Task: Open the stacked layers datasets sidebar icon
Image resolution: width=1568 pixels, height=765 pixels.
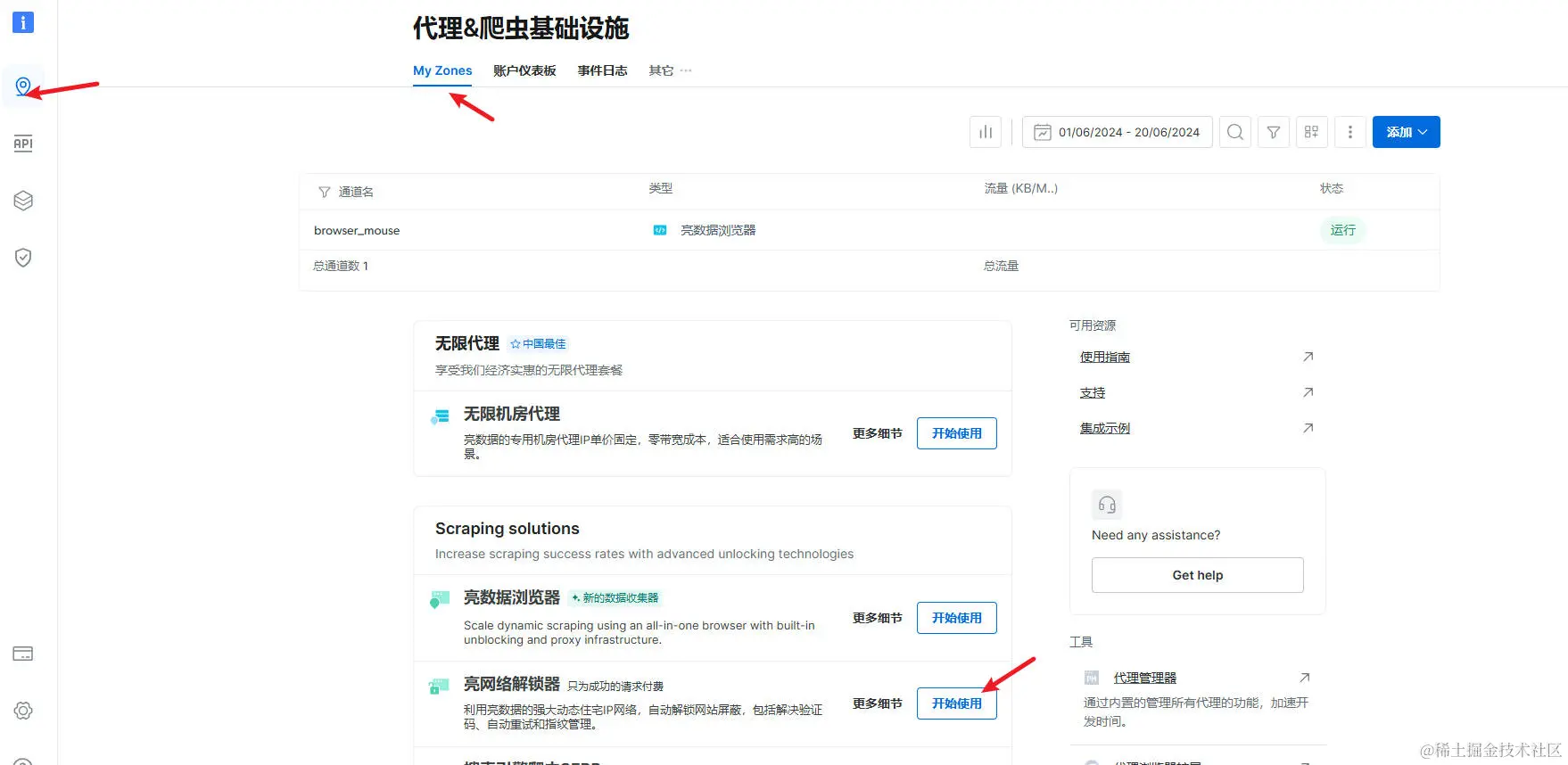Action: [x=23, y=201]
